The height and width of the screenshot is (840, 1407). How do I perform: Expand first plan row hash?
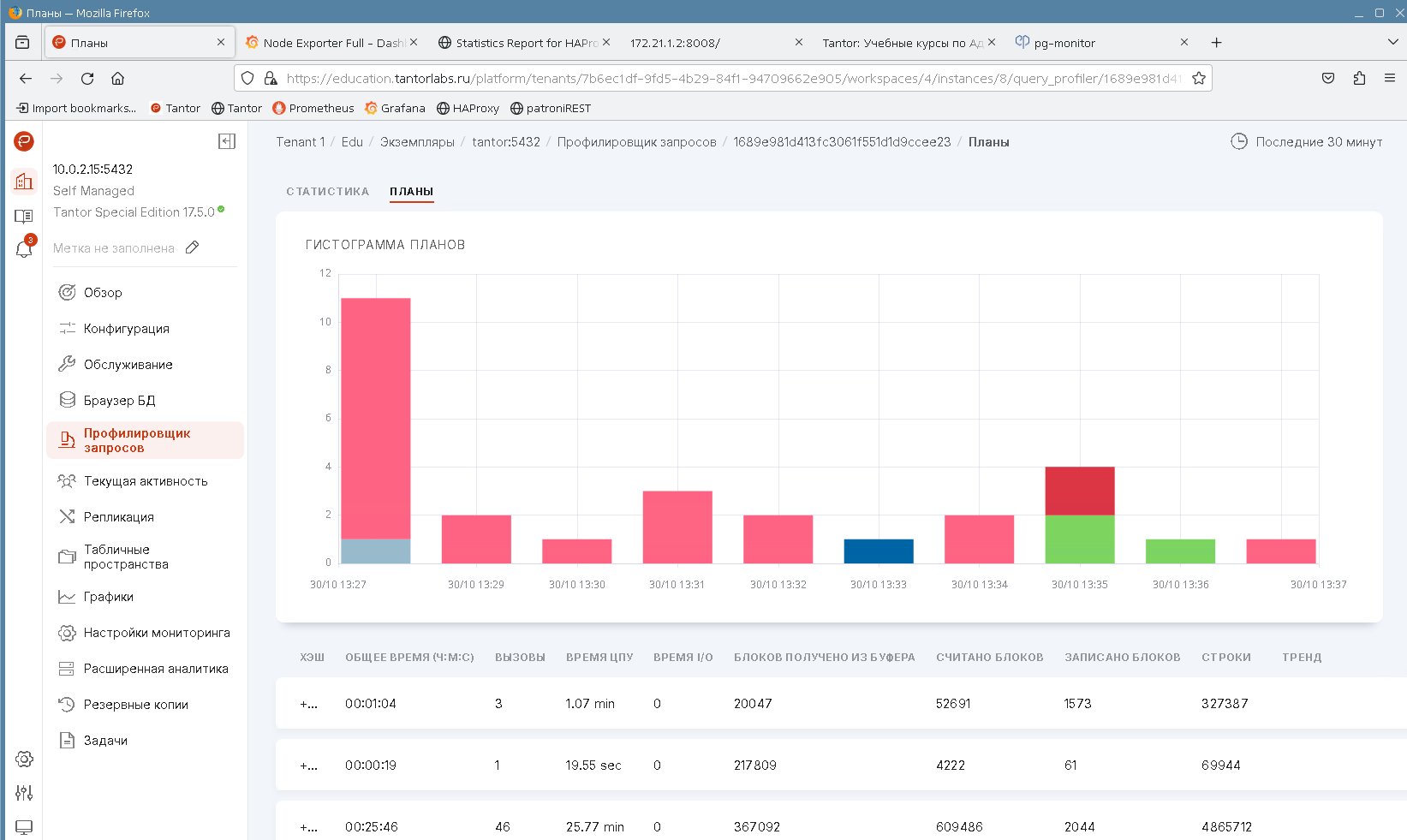point(308,704)
